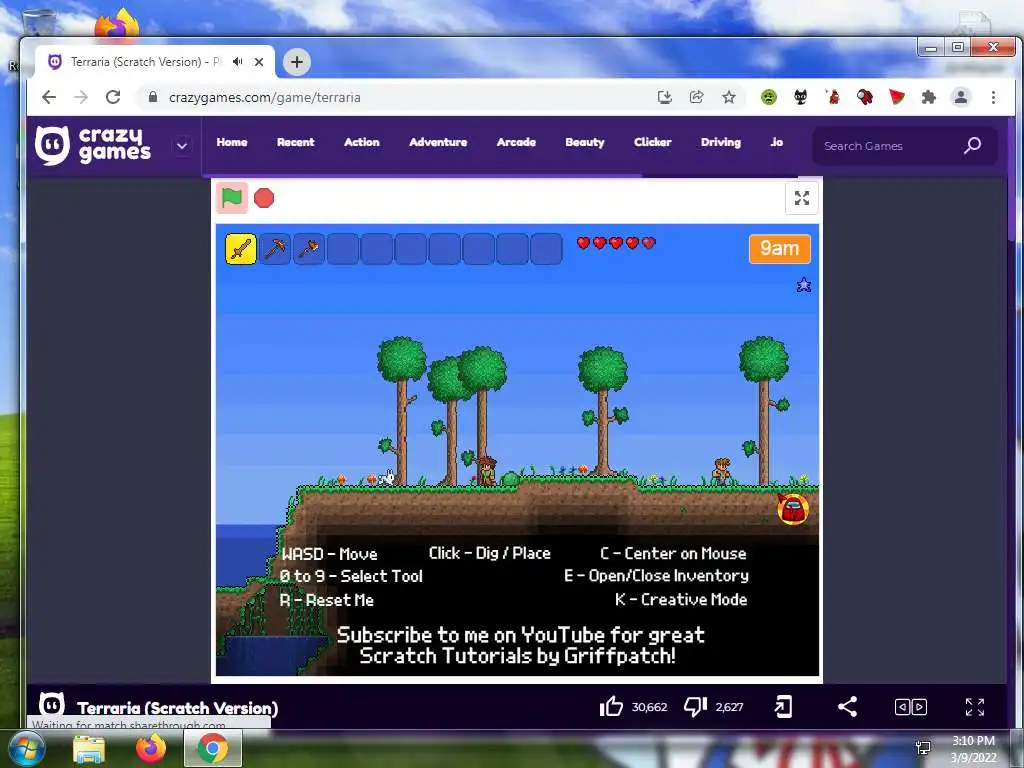Like the game with thumbs up
Image resolution: width=1024 pixels, height=768 pixels.
tap(611, 707)
